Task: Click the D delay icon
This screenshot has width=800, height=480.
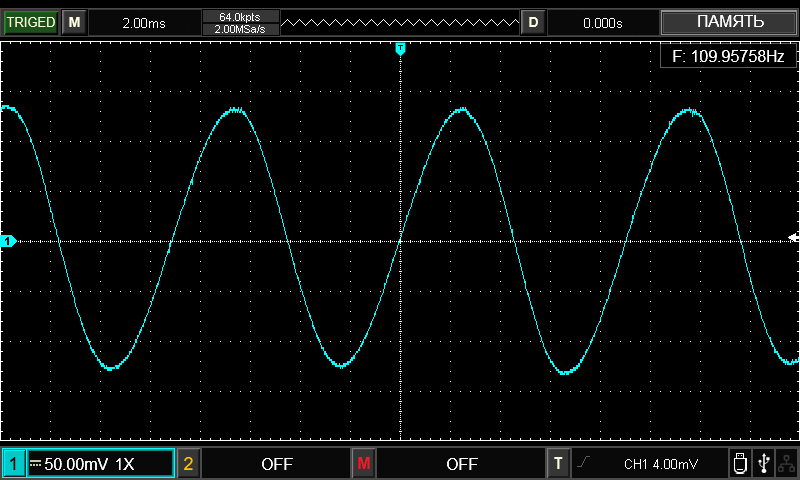Action: (533, 22)
